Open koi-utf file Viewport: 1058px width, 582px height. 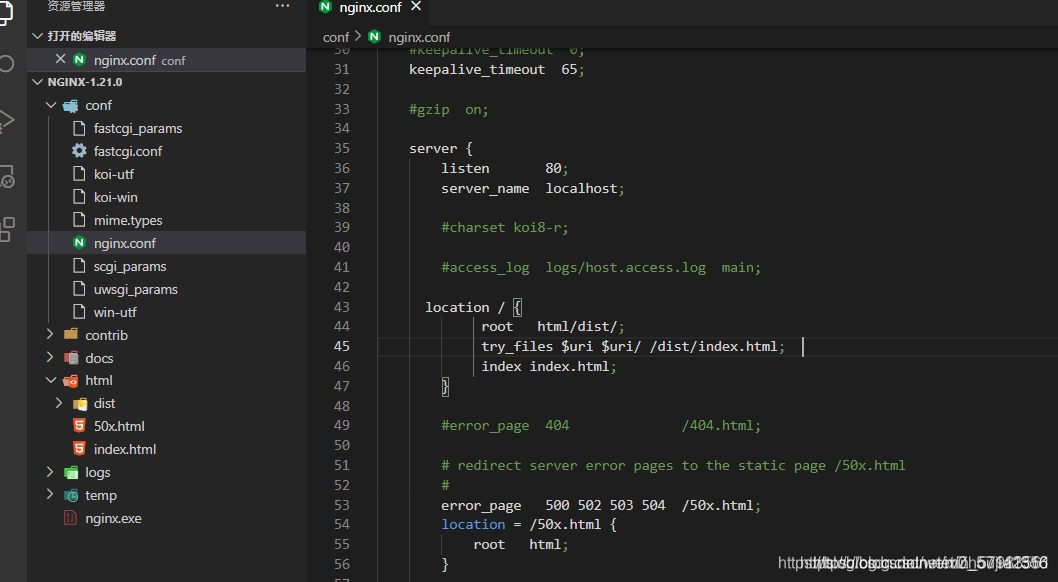click(113, 174)
